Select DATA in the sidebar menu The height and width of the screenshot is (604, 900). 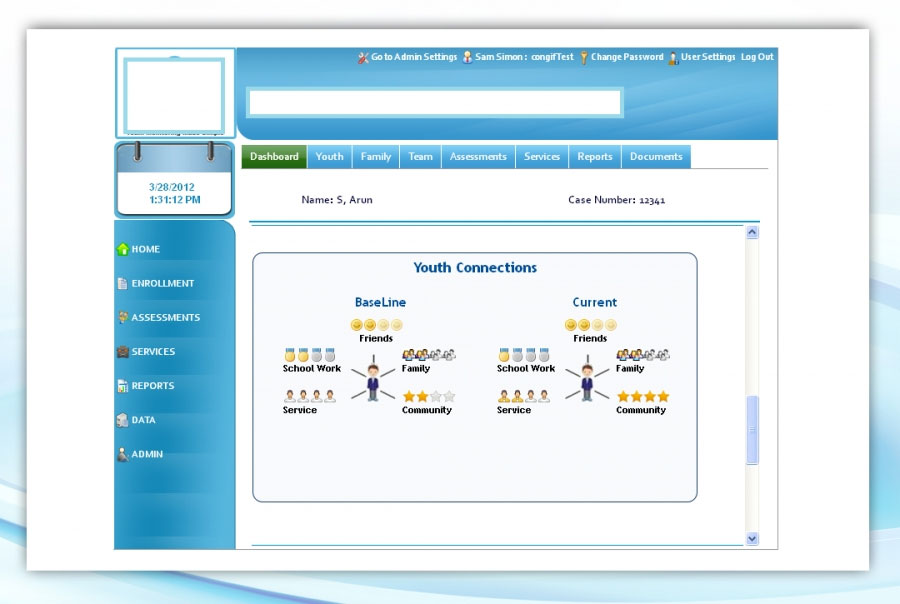143,420
